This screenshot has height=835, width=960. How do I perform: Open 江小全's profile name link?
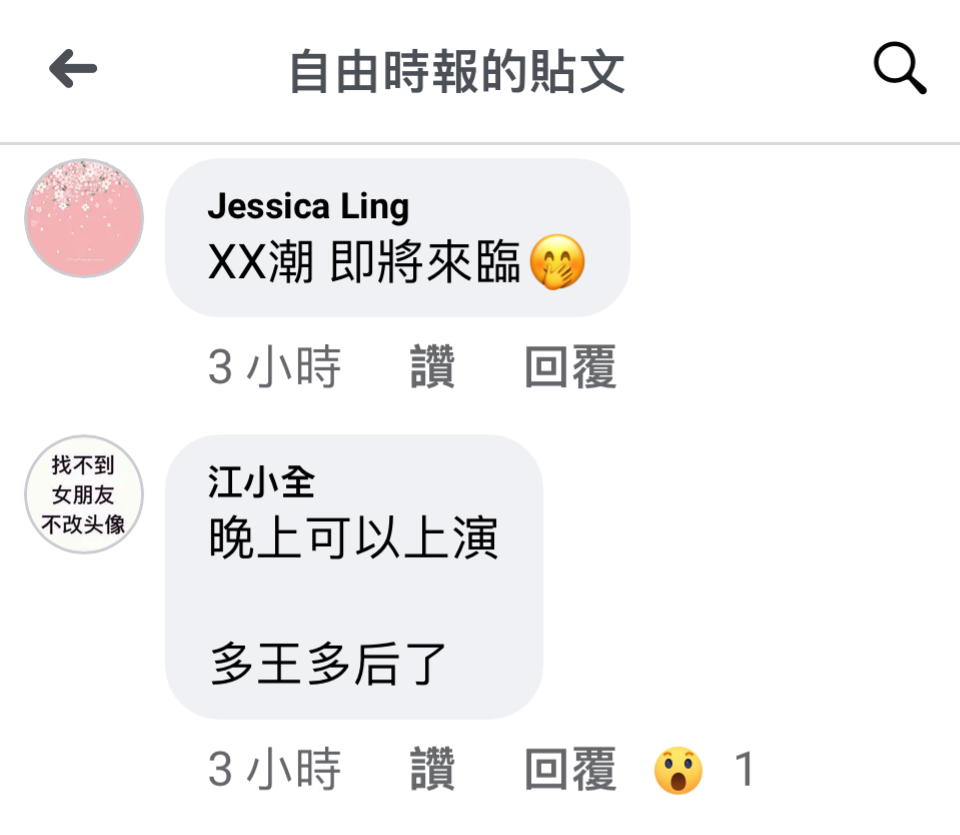click(x=261, y=482)
